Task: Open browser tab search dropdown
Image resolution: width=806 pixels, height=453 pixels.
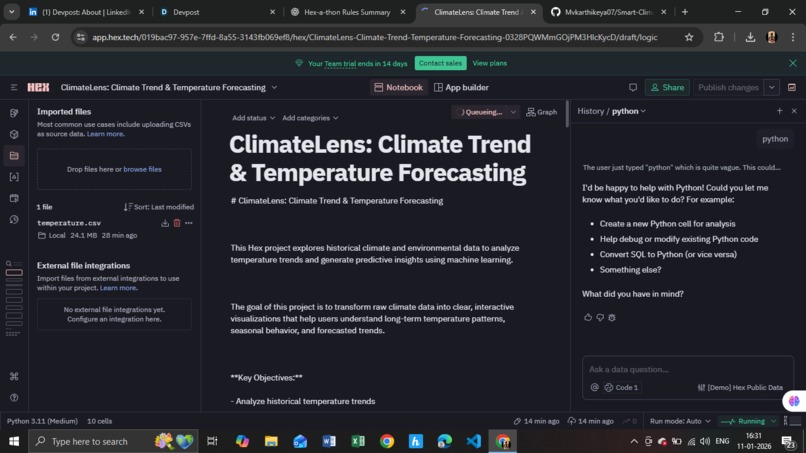Action: [11, 12]
